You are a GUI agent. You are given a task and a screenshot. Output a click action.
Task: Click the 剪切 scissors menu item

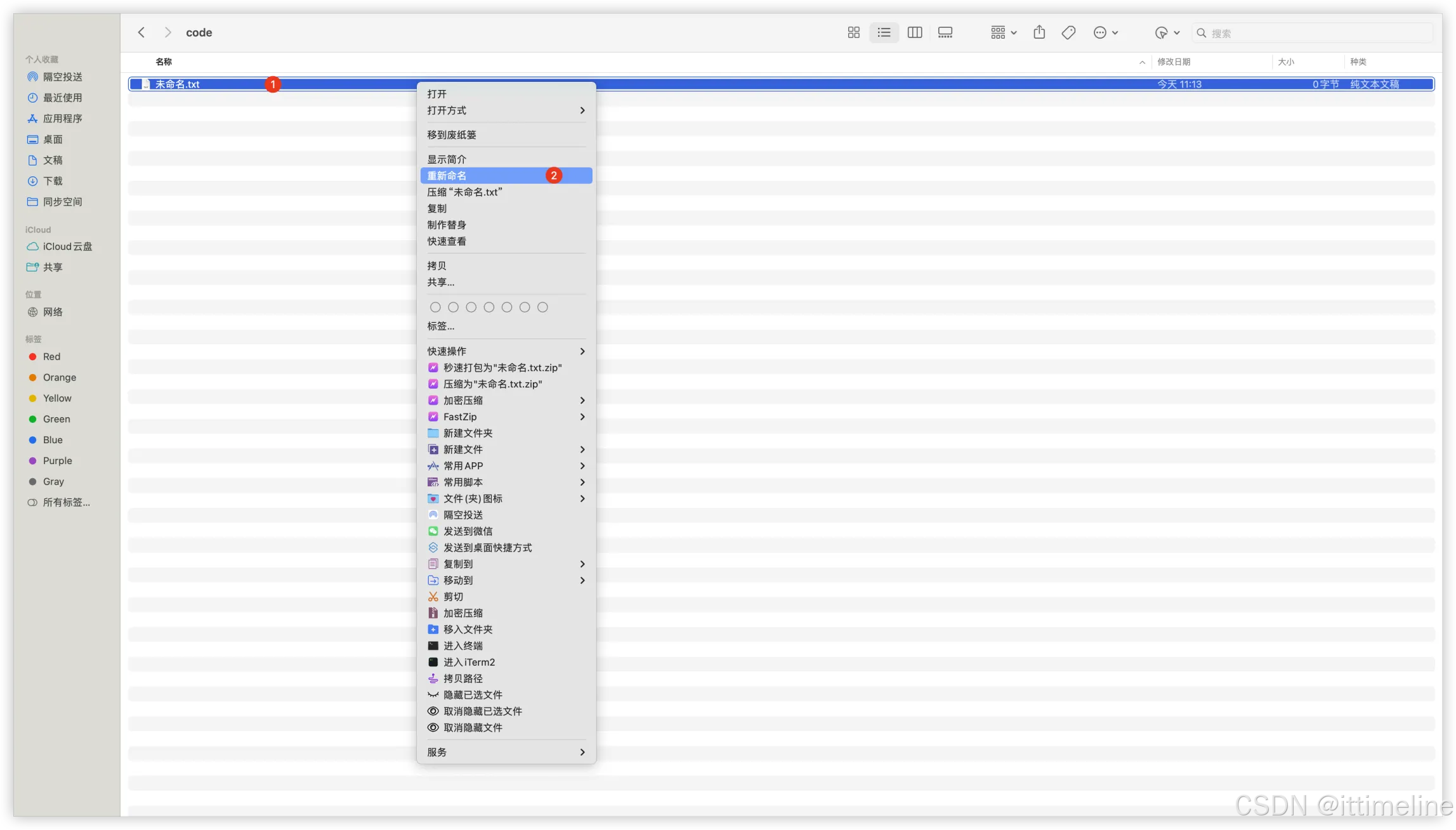point(453,597)
